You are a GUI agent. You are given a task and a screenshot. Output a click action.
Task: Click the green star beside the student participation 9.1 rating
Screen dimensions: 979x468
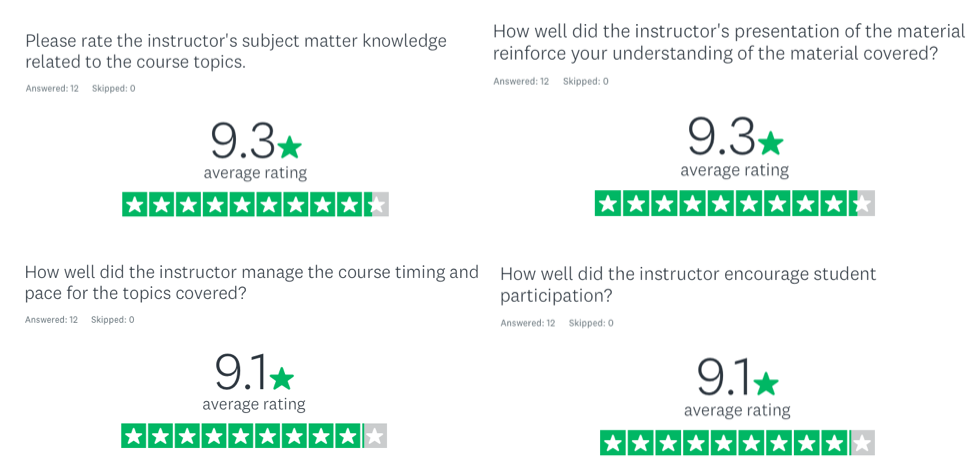point(766,383)
